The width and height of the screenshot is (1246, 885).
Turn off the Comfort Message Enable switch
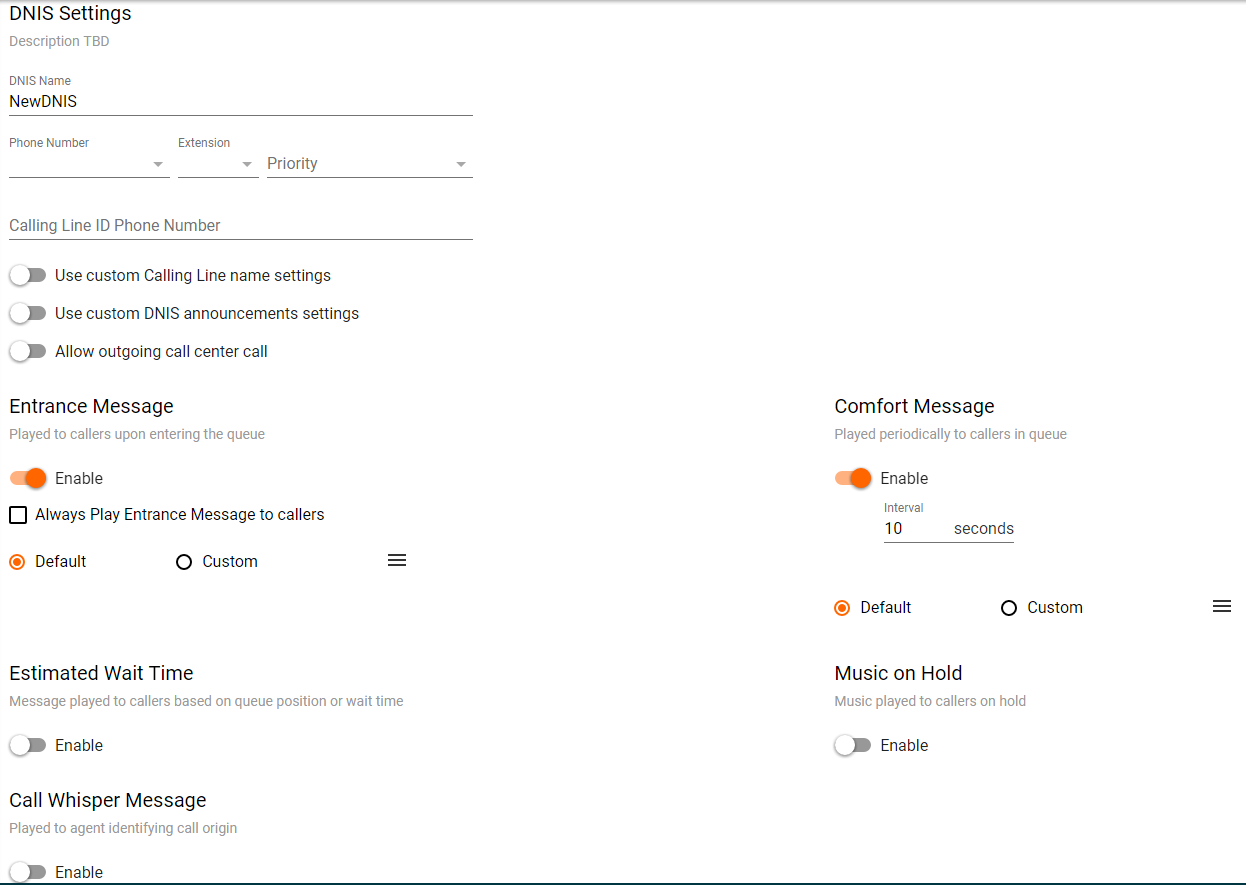click(853, 478)
